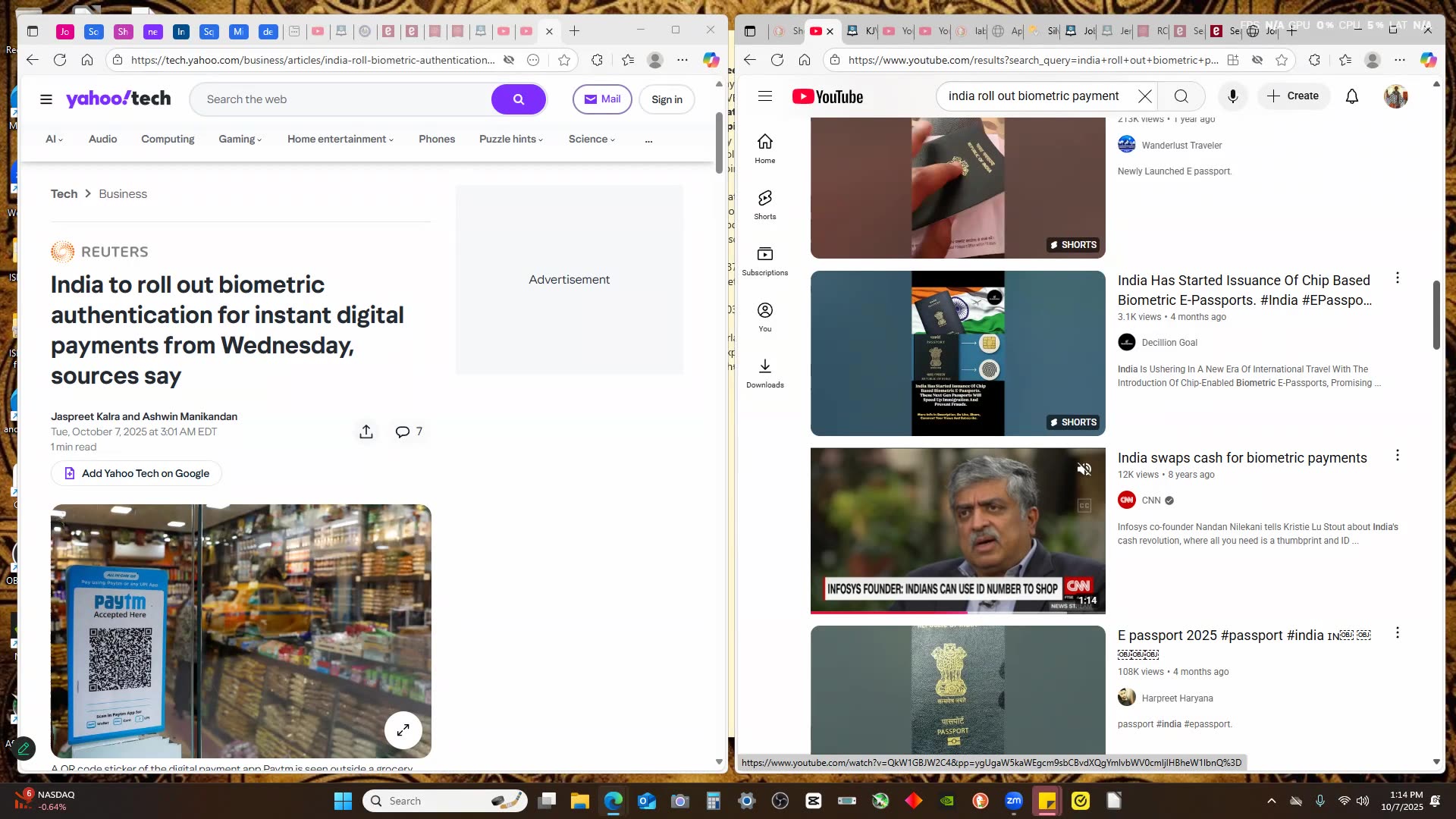Open Downloads in YouTube sidebar

pyautogui.click(x=764, y=373)
